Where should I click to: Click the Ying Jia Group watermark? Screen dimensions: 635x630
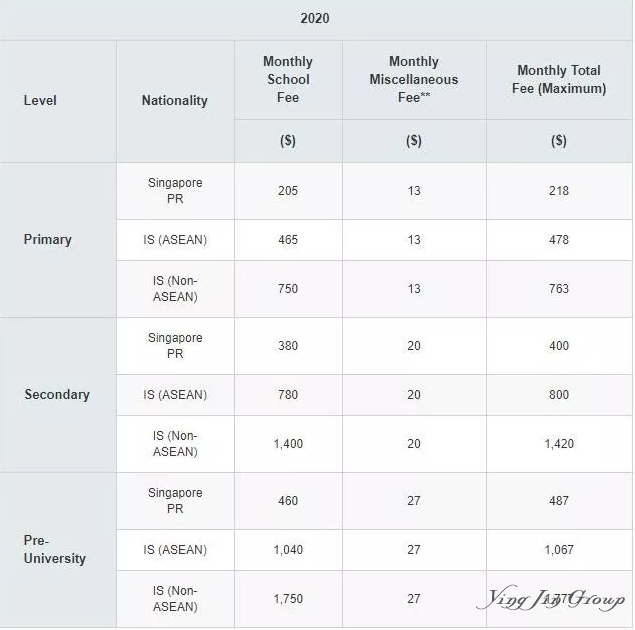coord(551,598)
